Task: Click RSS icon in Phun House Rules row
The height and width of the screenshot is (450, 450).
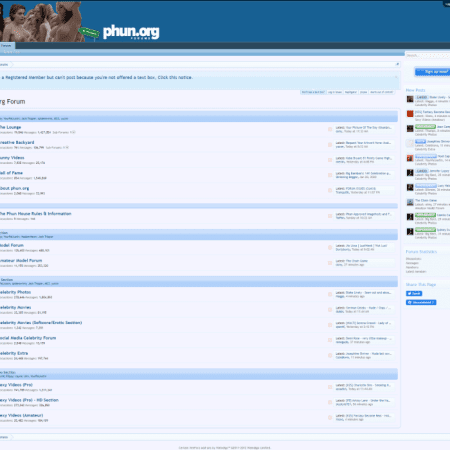Action: point(330,216)
